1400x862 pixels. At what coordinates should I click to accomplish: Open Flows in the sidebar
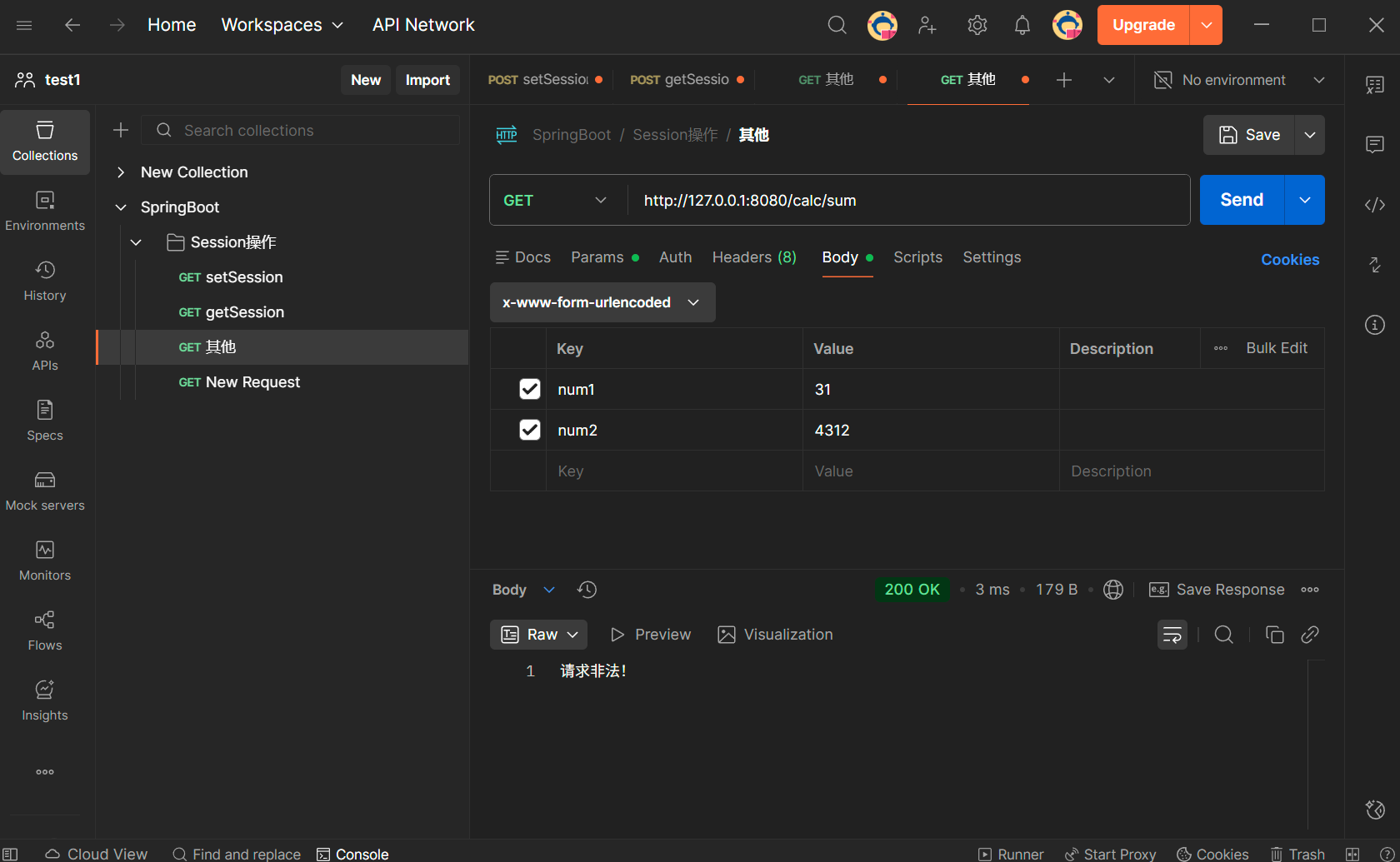pos(45,631)
